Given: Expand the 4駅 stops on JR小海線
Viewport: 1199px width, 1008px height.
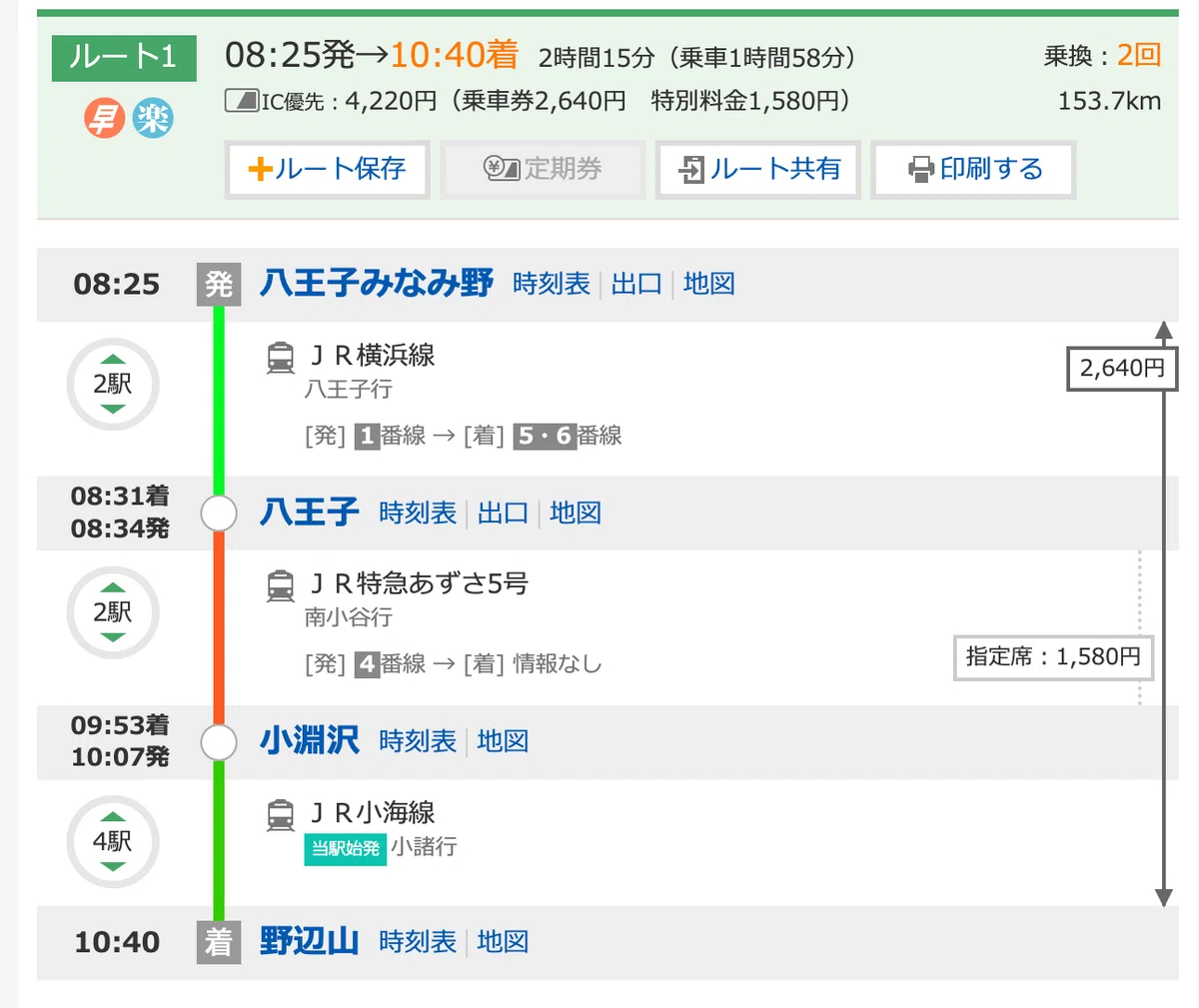Looking at the screenshot, I should coord(113,841).
